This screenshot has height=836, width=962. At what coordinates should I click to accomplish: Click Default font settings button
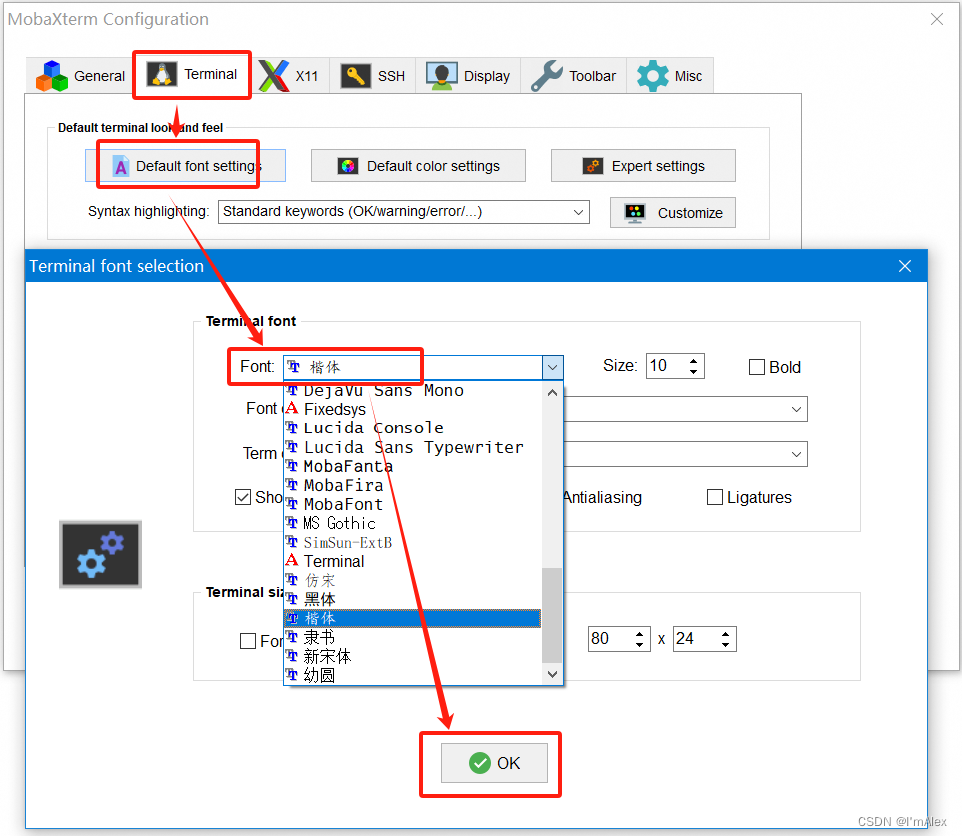185,166
